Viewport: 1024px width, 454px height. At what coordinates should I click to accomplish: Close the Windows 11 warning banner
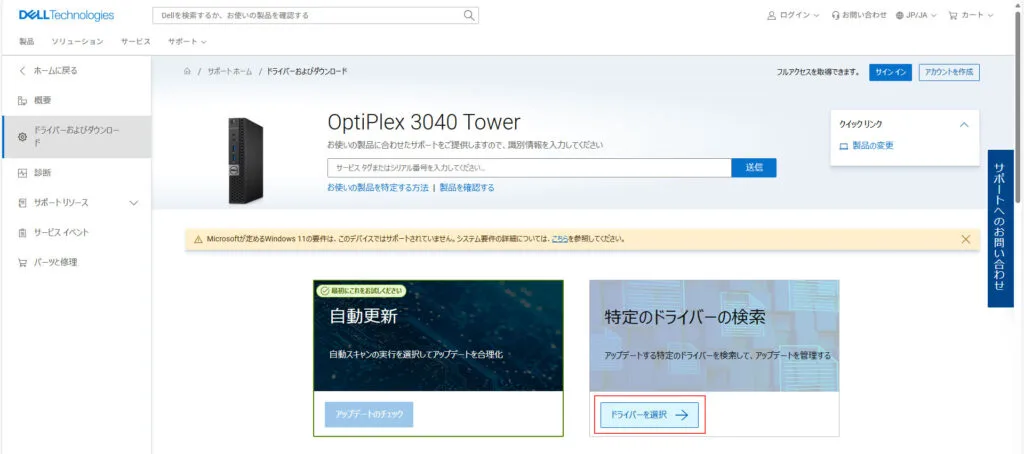(x=965, y=239)
